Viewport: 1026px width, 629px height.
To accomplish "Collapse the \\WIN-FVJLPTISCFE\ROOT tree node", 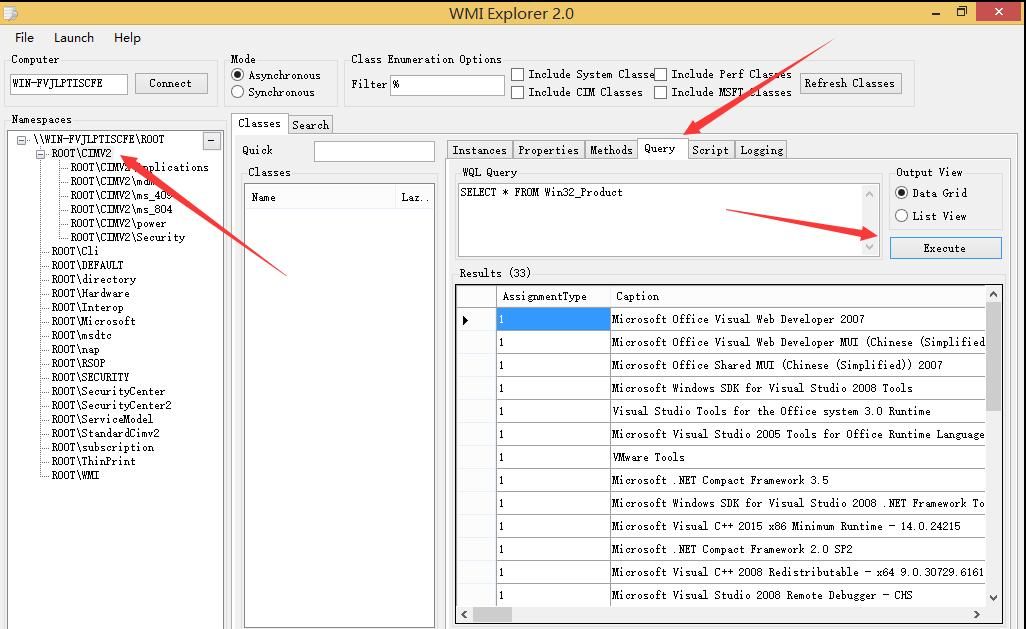I will click(22, 139).
